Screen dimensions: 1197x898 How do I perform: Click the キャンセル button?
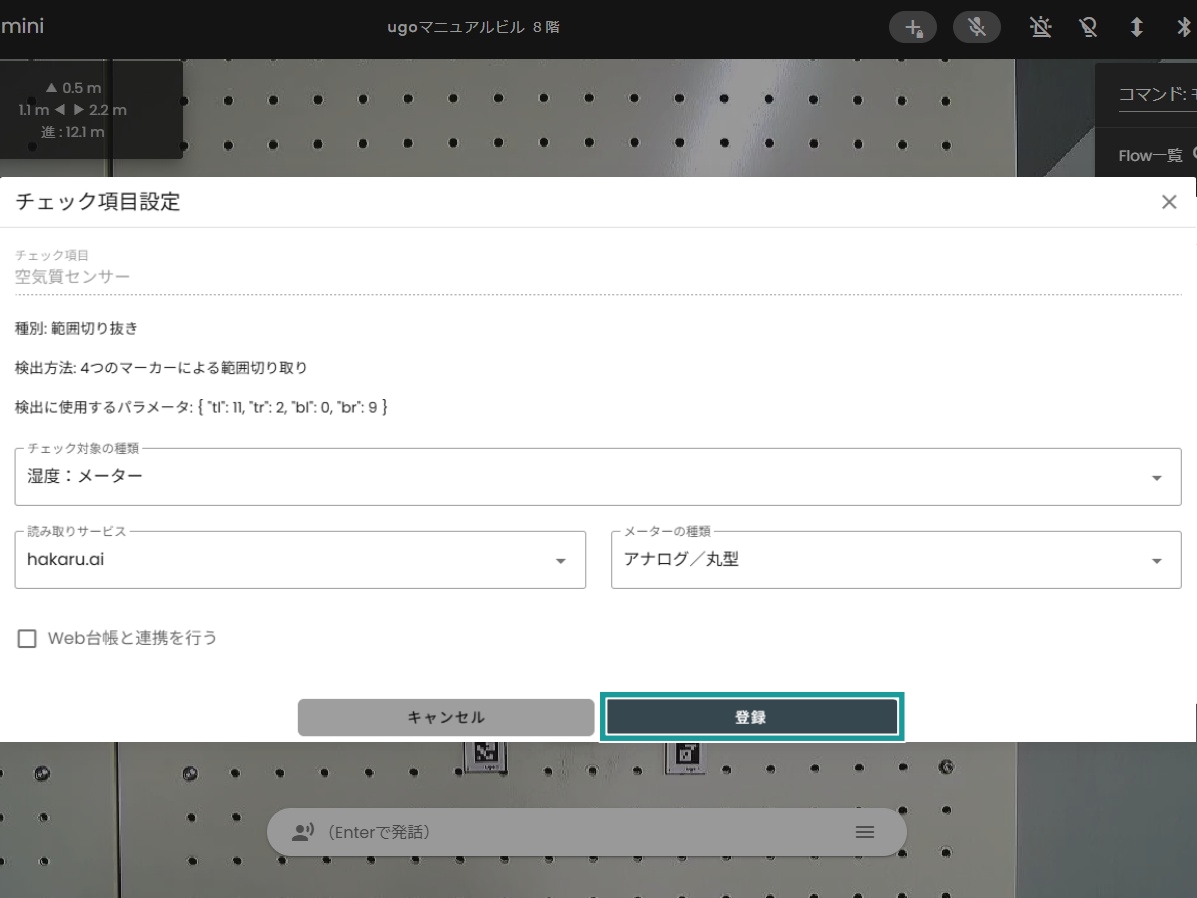pos(446,718)
